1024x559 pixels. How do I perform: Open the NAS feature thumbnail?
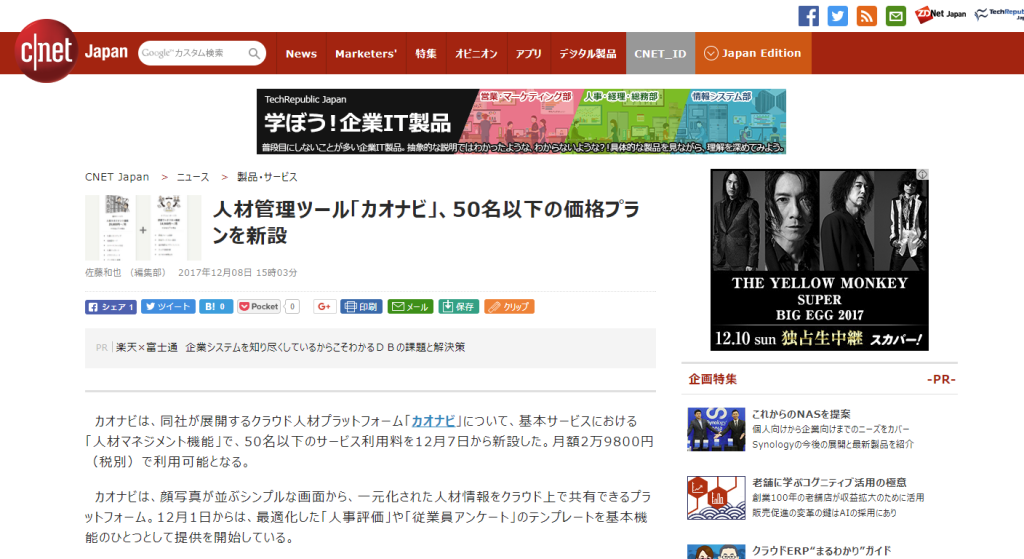click(x=716, y=429)
